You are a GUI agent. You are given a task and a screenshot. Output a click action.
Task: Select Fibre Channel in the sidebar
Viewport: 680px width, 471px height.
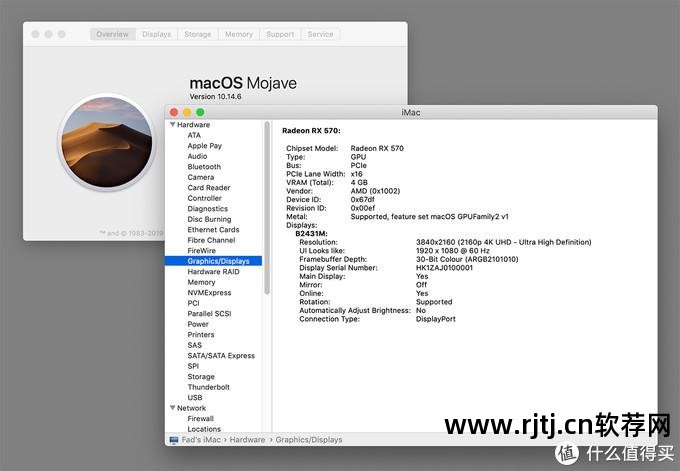click(211, 240)
